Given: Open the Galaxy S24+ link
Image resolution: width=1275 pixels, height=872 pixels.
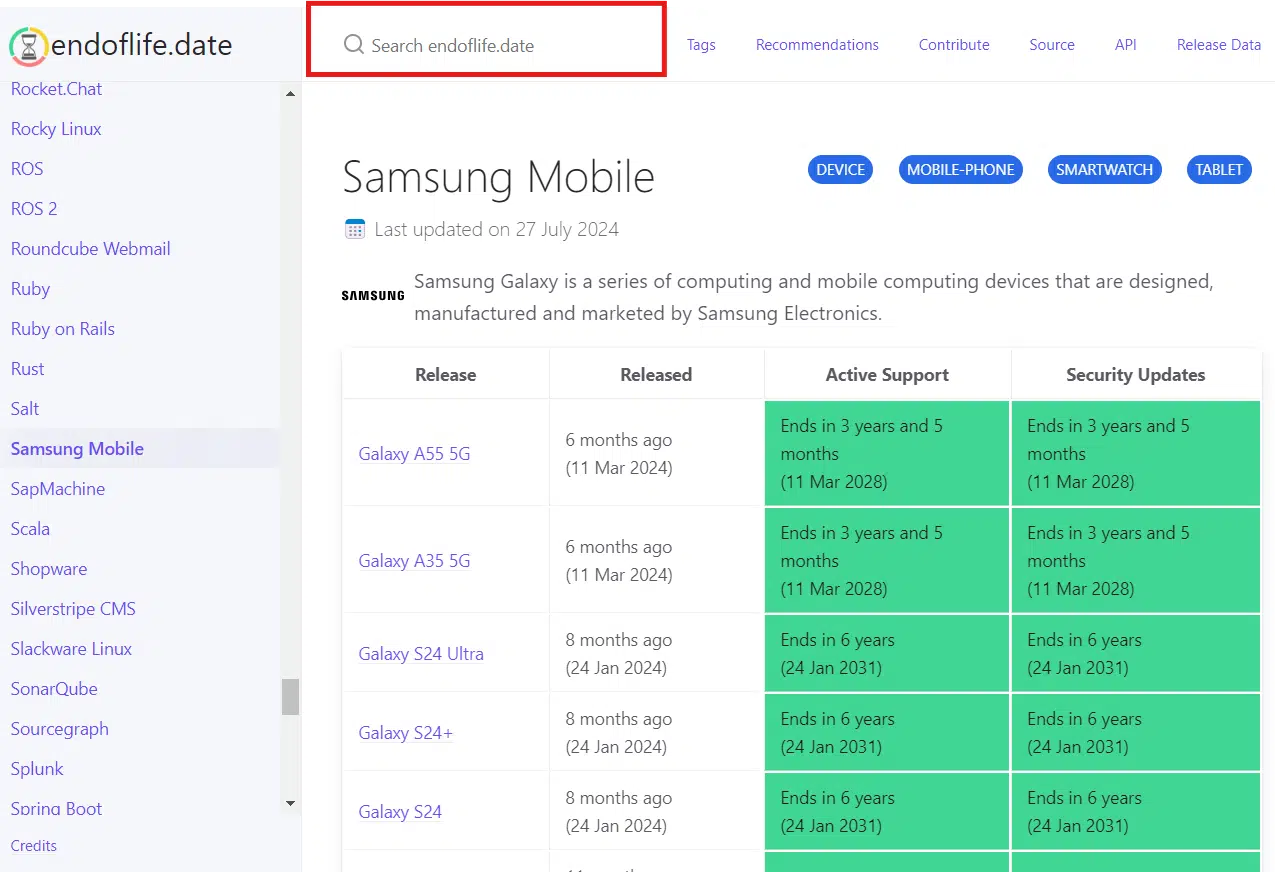Looking at the screenshot, I should (x=406, y=733).
